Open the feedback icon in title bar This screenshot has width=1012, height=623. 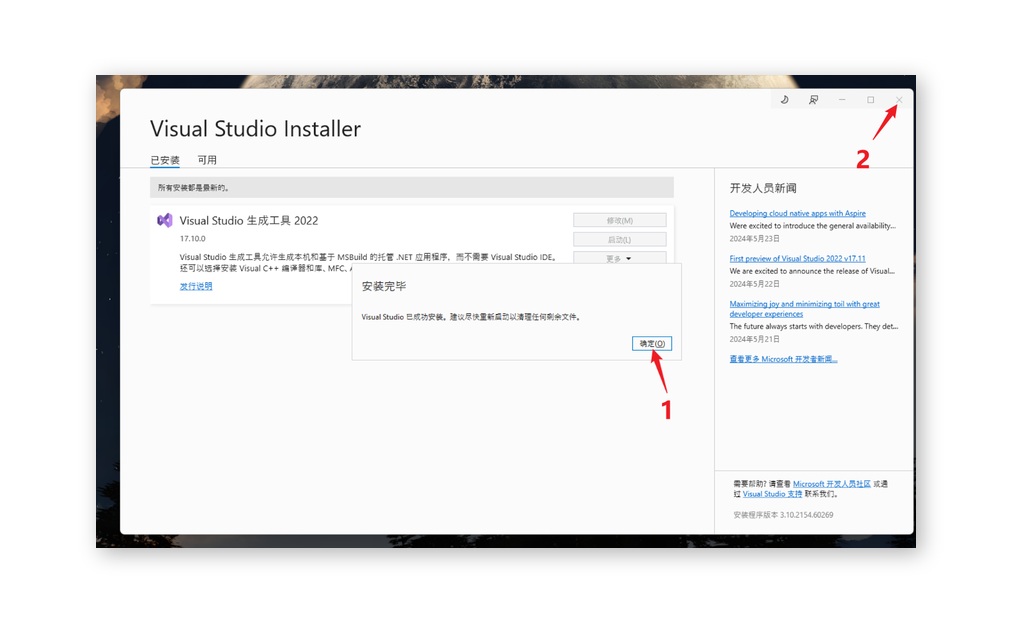[x=813, y=100]
